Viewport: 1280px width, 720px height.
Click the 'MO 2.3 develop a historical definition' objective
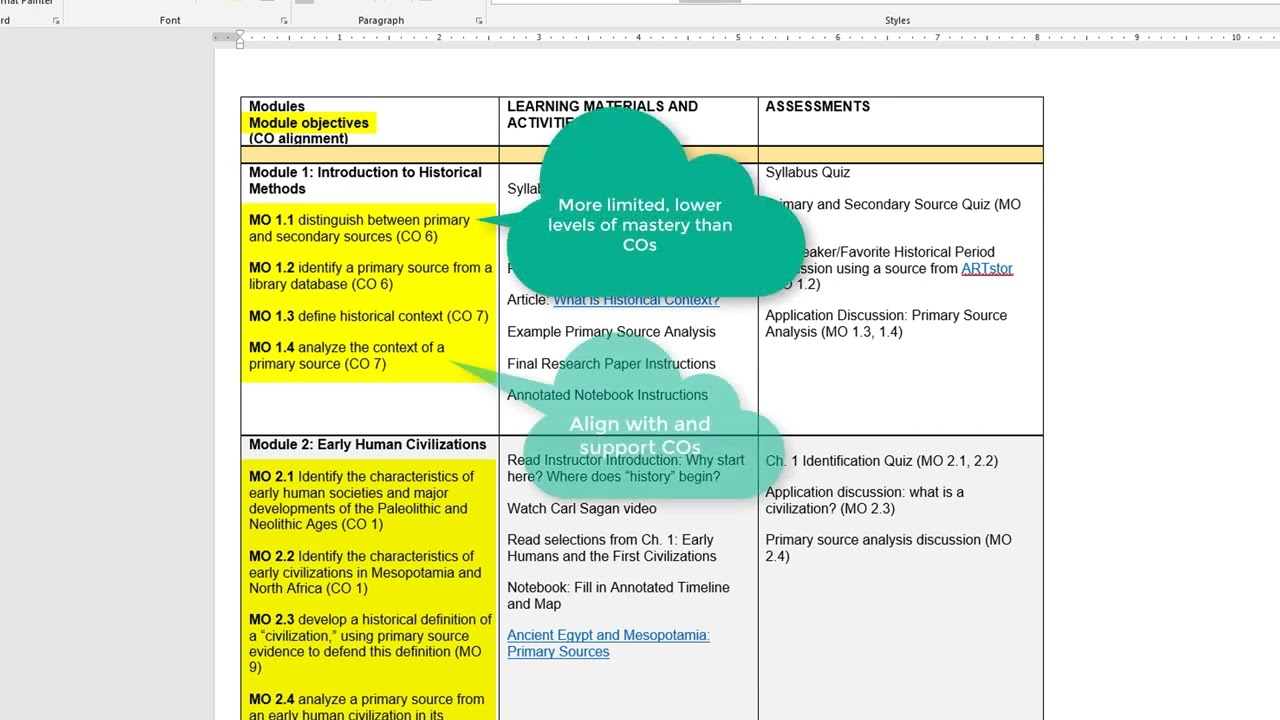tap(370, 644)
